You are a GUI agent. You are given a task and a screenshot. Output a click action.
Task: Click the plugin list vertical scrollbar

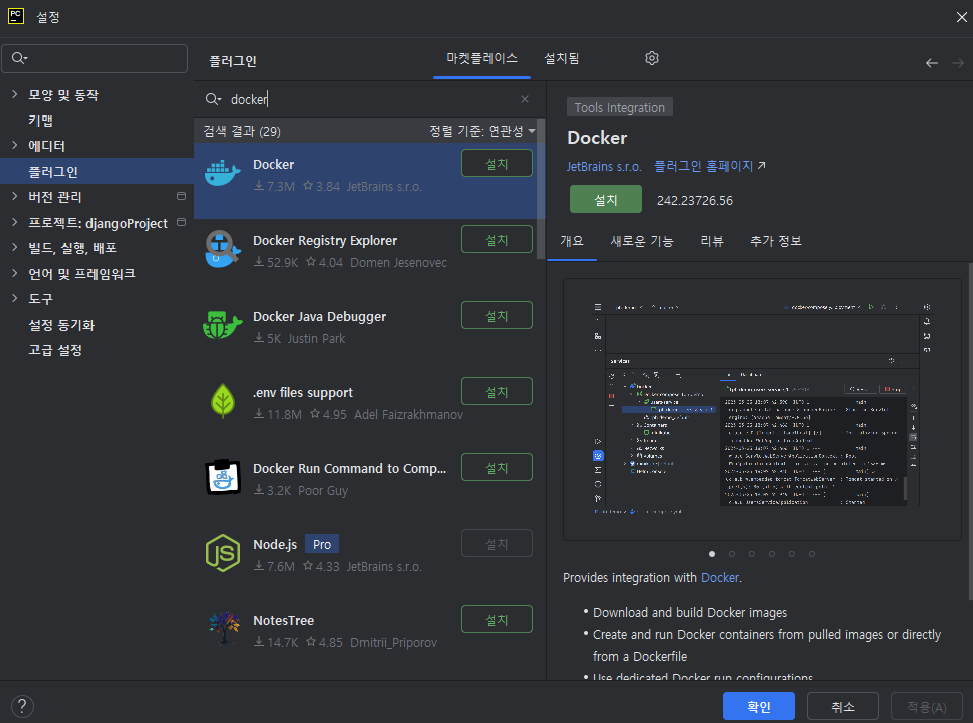[x=541, y=189]
